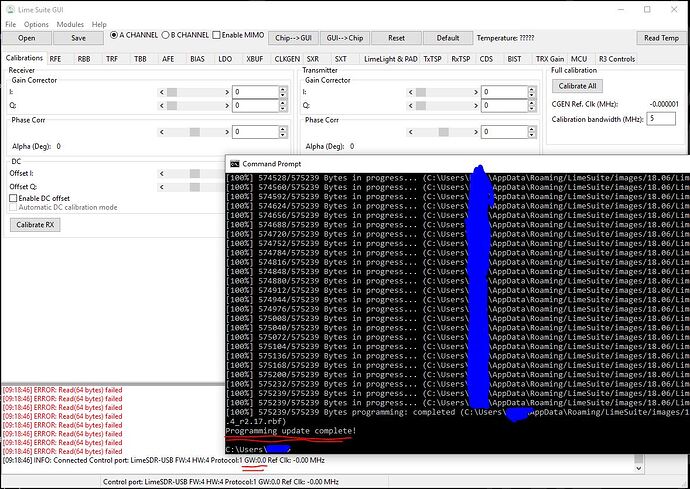Click Receiver Phase Corr slider

click(x=195, y=132)
